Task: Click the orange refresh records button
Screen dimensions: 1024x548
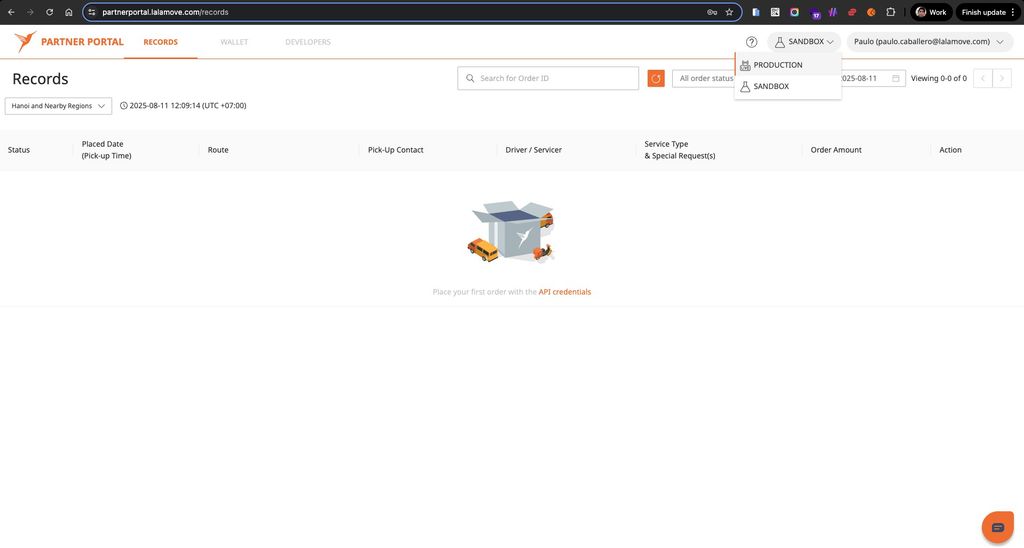Action: click(x=656, y=78)
